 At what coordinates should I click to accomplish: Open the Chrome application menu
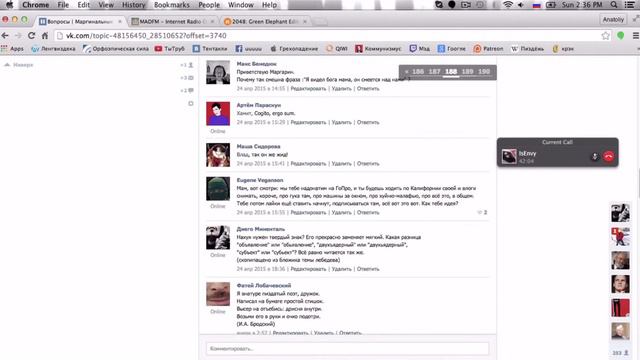pyautogui.click(x=36, y=5)
